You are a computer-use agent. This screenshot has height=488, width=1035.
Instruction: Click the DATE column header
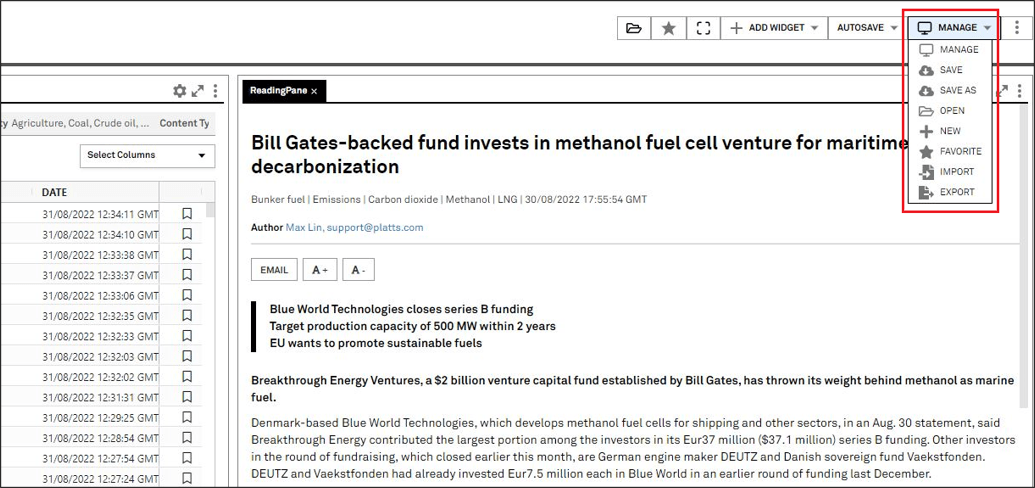(x=54, y=192)
